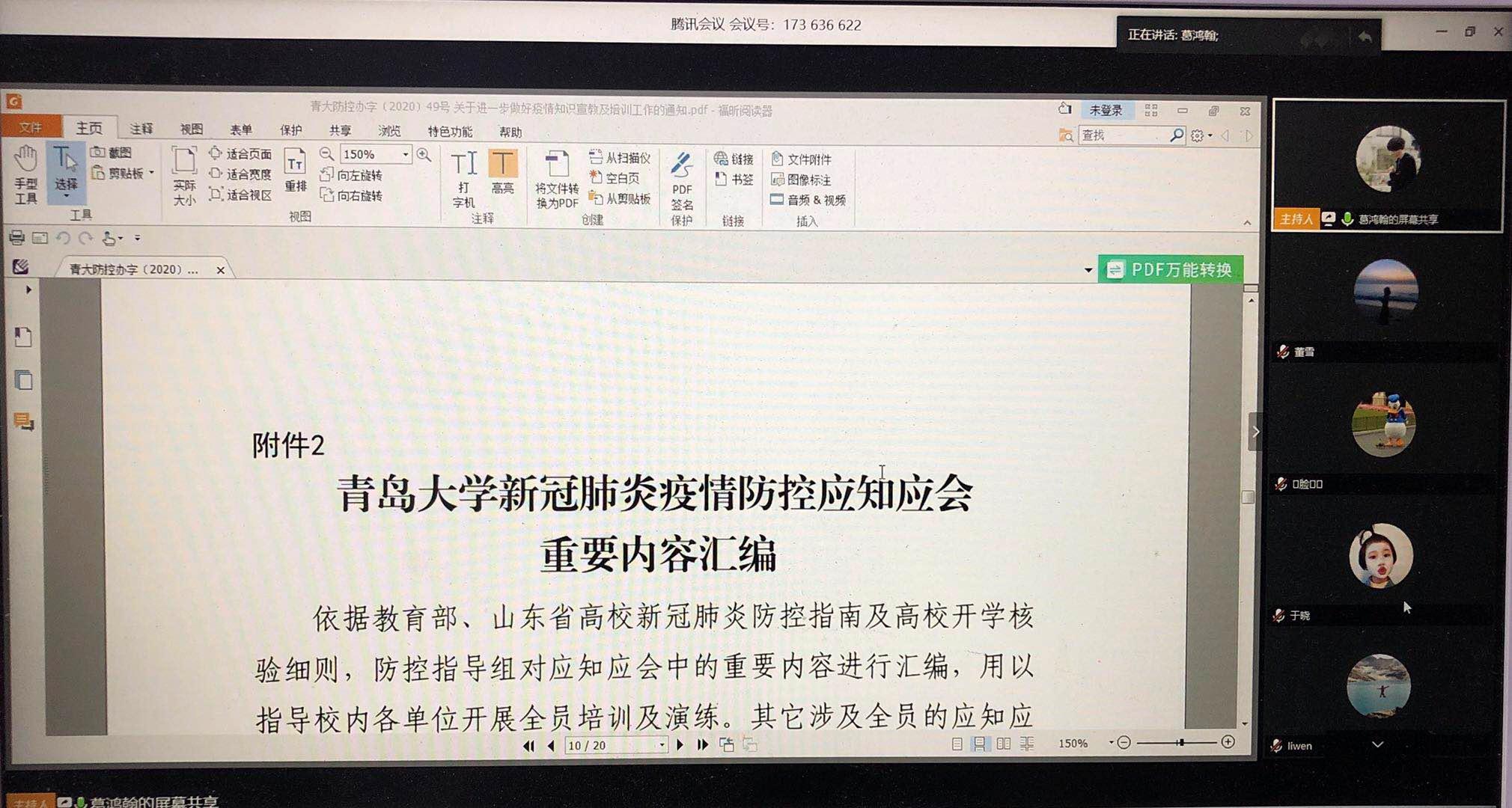Screen dimensions: 1512x808
Task: Click the Screenshot (截图) tool
Action: click(112, 152)
